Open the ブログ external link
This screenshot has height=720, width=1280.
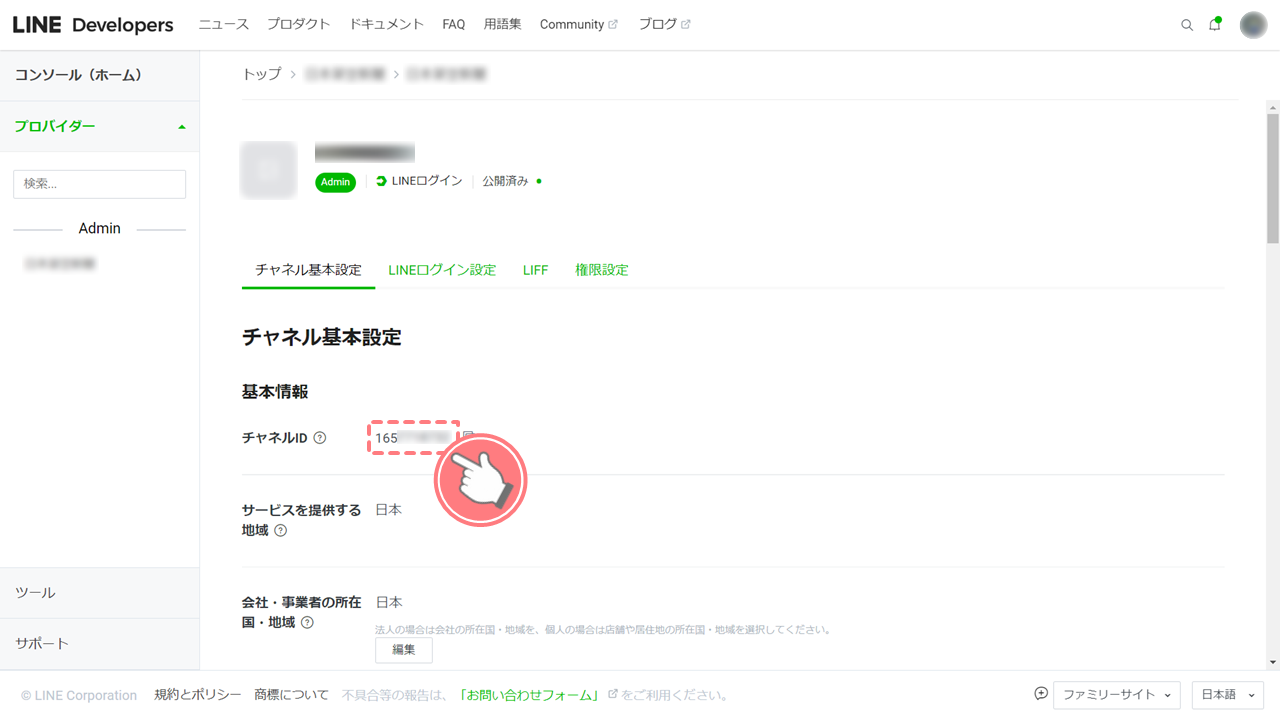coord(664,24)
